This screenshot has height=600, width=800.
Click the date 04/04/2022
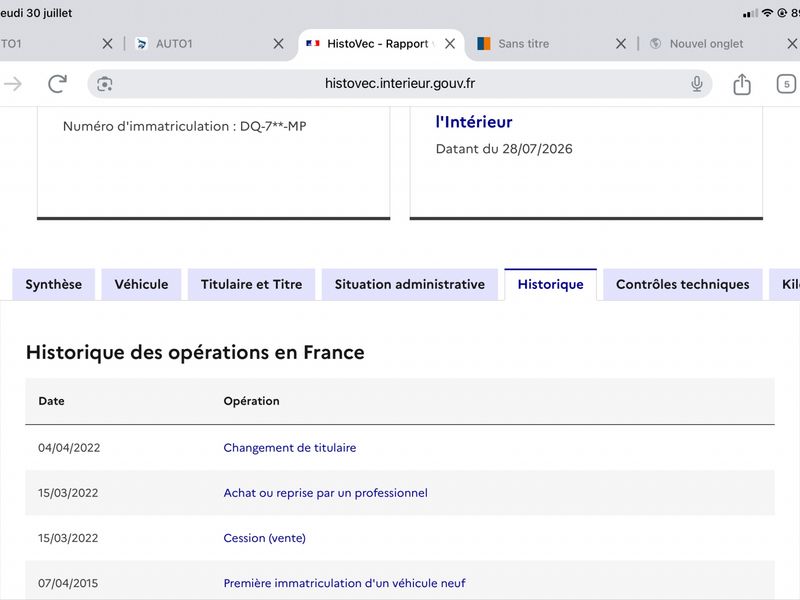69,447
